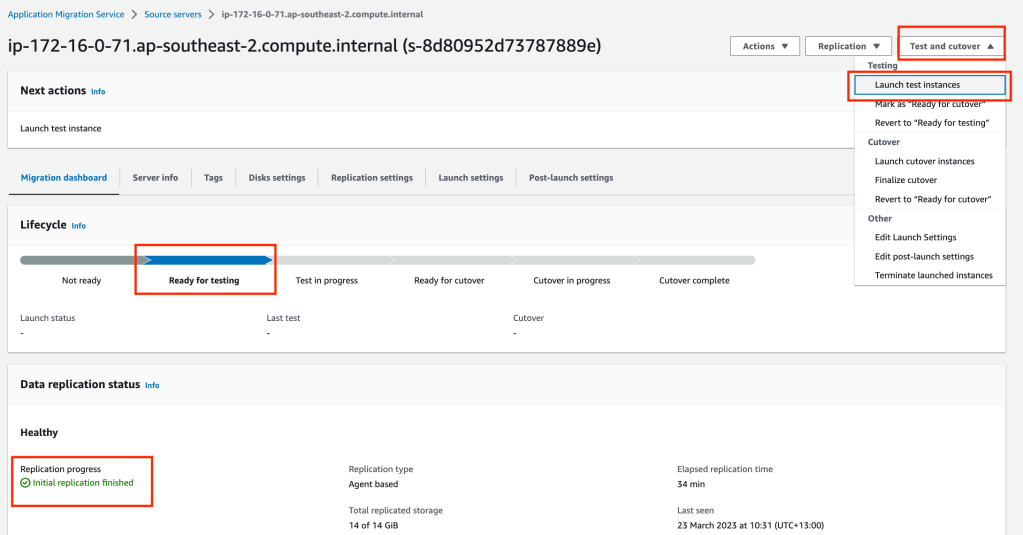The height and width of the screenshot is (535, 1023).
Task: Select Edit post-launch settings in menu
Action: coord(924,256)
